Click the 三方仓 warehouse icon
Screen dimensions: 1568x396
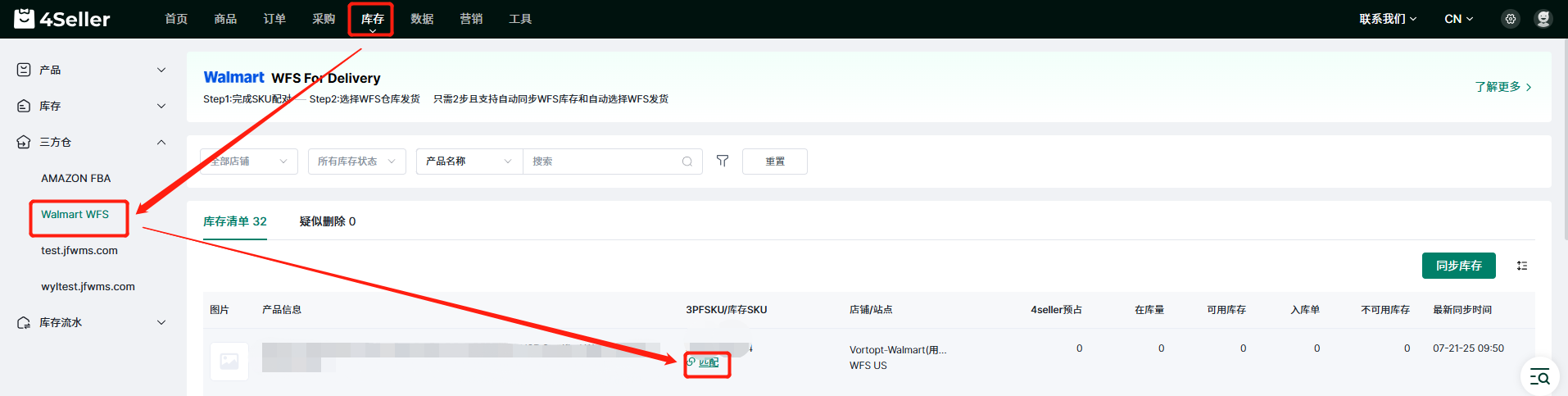24,142
